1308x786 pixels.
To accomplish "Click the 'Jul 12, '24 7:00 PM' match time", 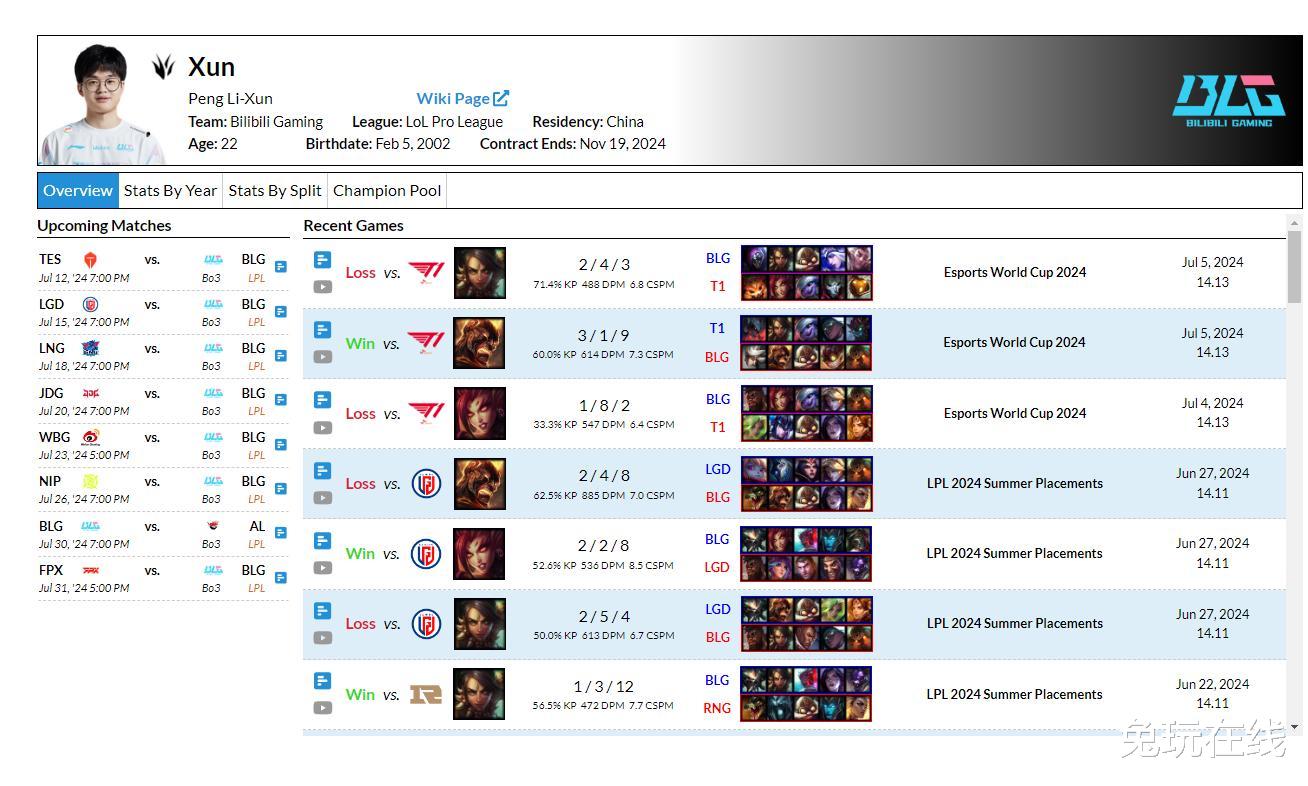I will (x=84, y=277).
